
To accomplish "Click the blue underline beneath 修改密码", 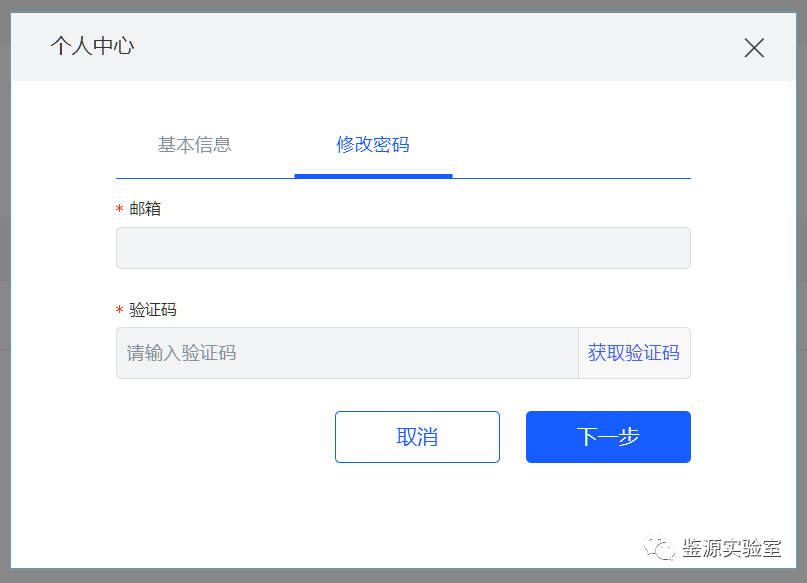I will point(373,176).
